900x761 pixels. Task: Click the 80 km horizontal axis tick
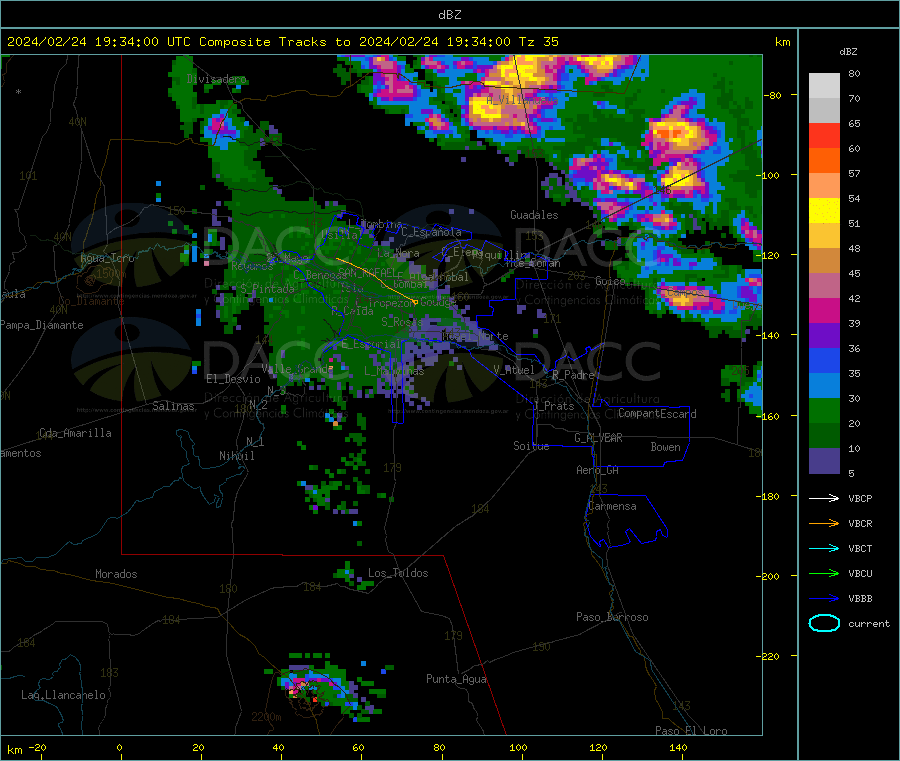[x=439, y=748]
